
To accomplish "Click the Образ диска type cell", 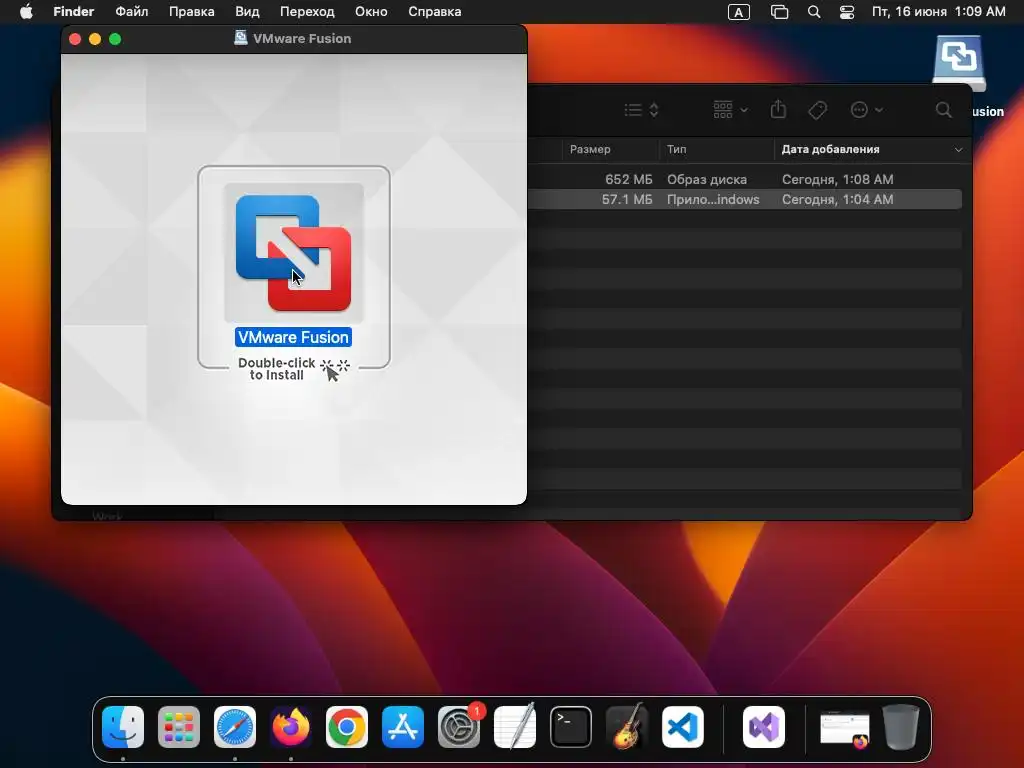I will [x=707, y=179].
